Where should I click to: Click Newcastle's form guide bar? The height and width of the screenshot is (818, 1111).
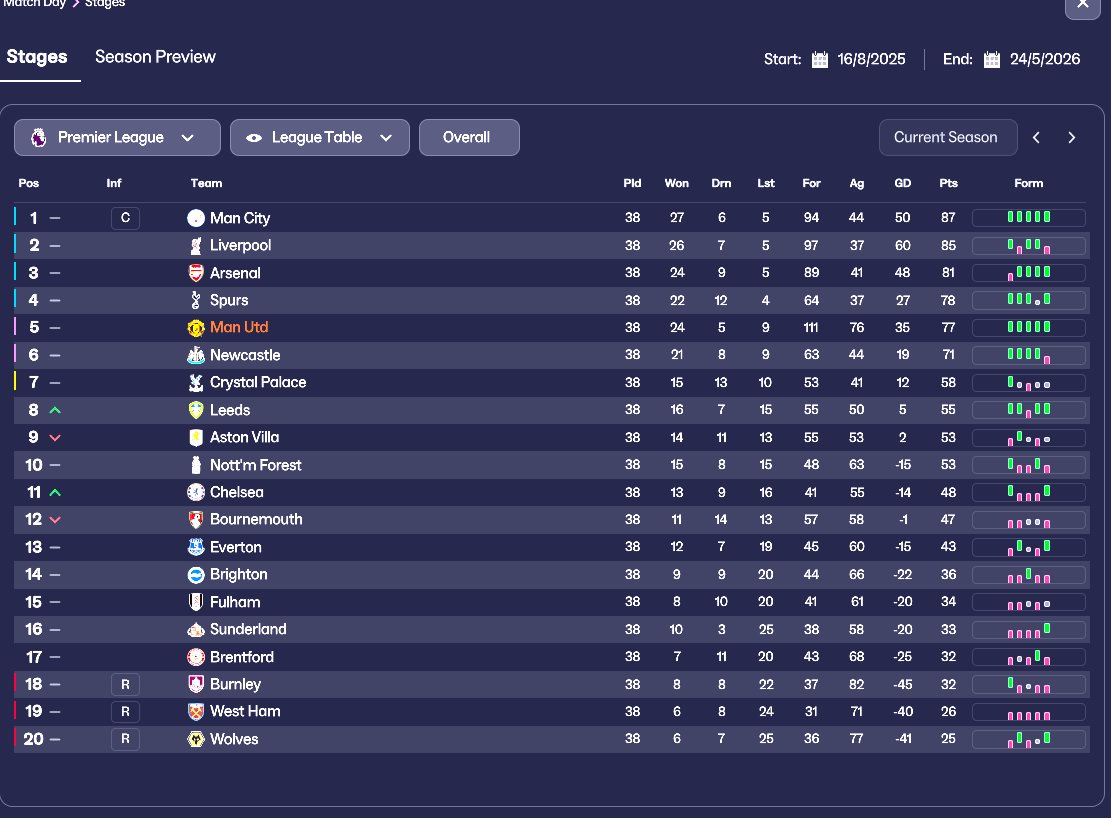click(x=1028, y=355)
